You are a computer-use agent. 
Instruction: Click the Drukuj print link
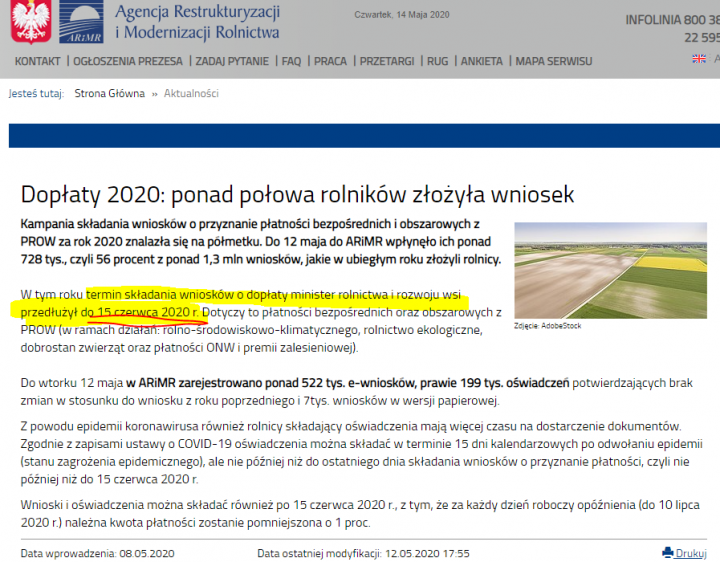(x=690, y=553)
